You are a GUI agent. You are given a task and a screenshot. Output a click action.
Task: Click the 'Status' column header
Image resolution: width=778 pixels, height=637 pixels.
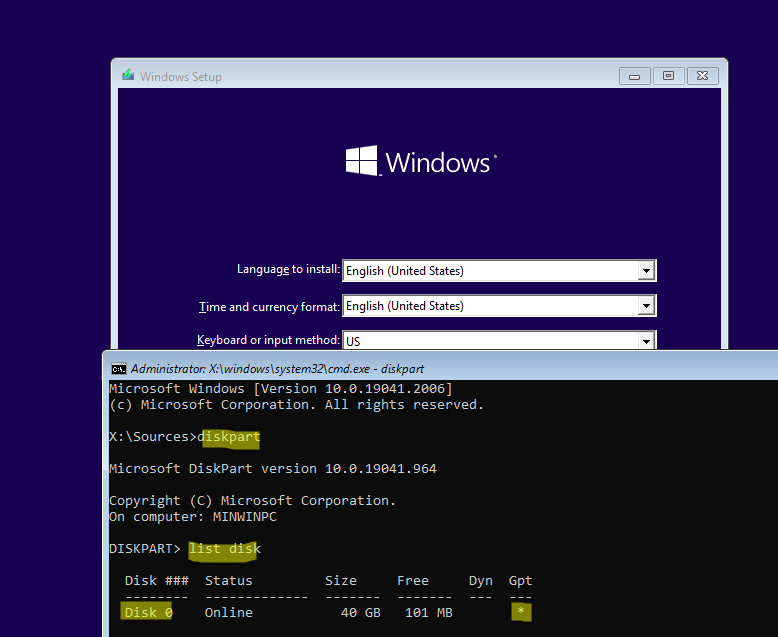click(229, 581)
